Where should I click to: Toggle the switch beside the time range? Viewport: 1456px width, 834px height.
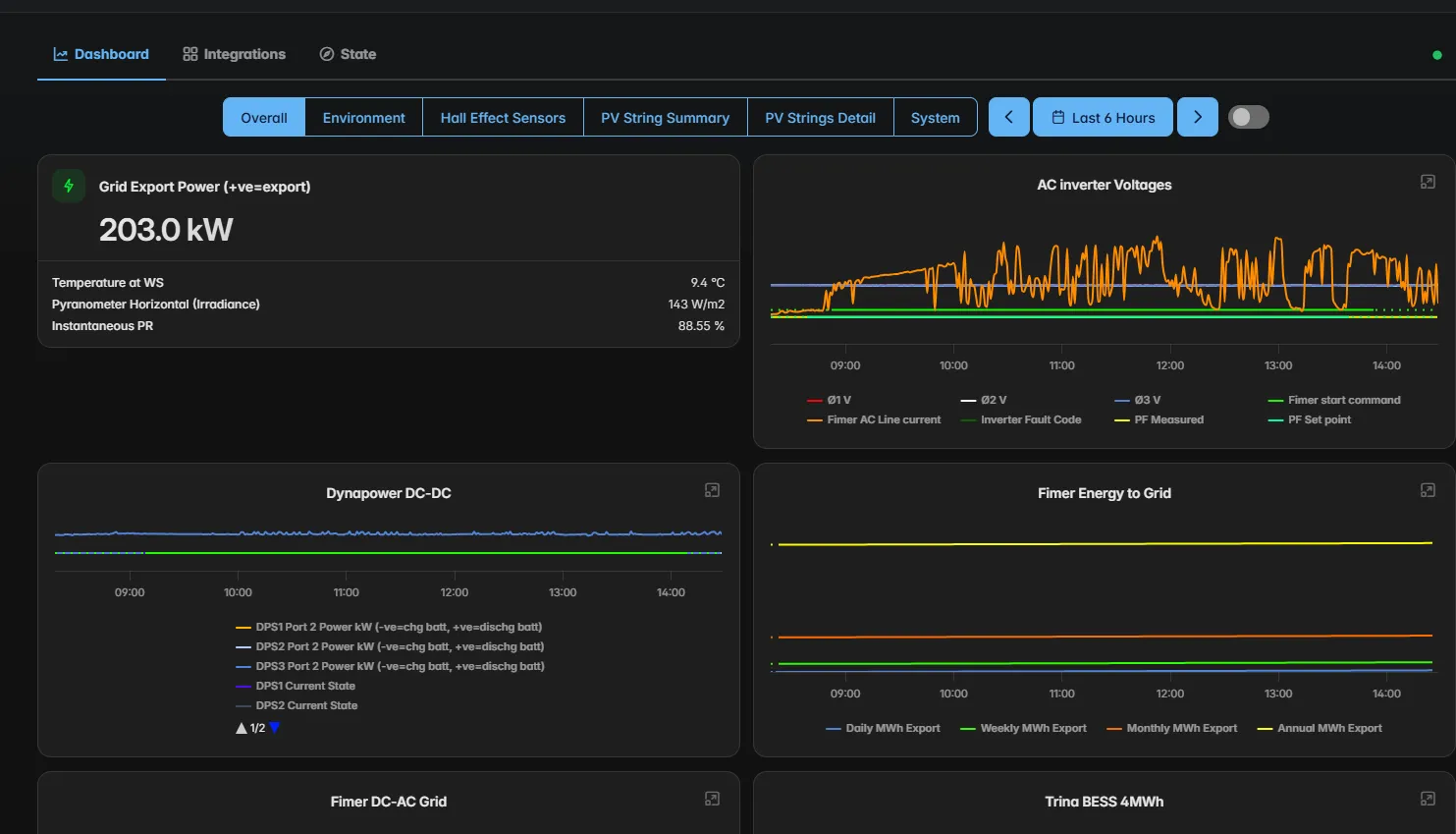[1249, 117]
